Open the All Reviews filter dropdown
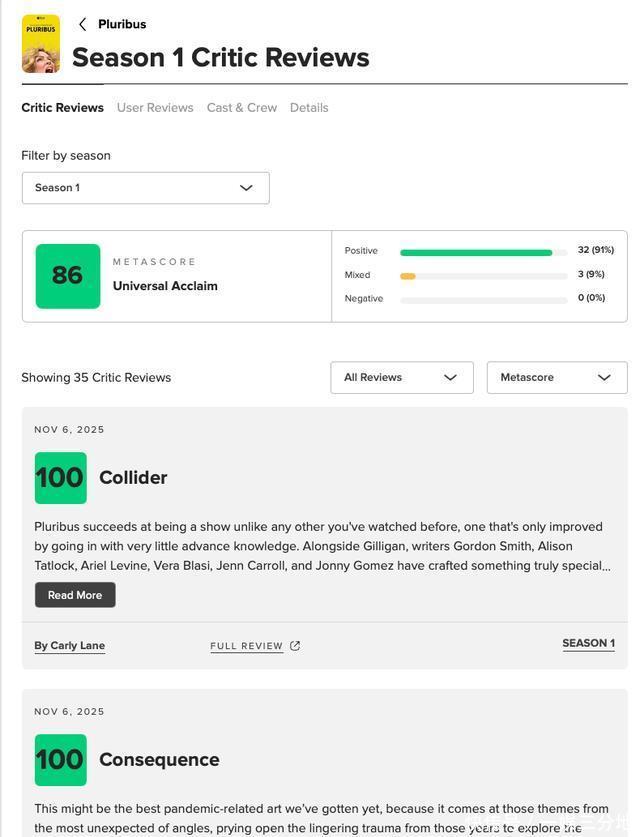 click(401, 378)
